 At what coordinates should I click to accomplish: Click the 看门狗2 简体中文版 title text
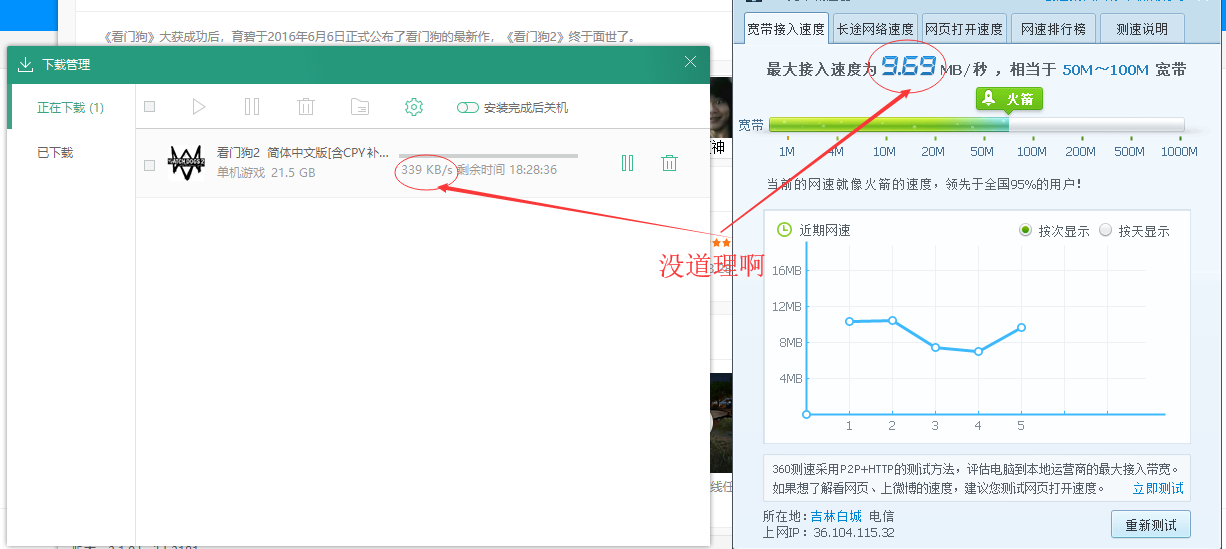click(303, 152)
